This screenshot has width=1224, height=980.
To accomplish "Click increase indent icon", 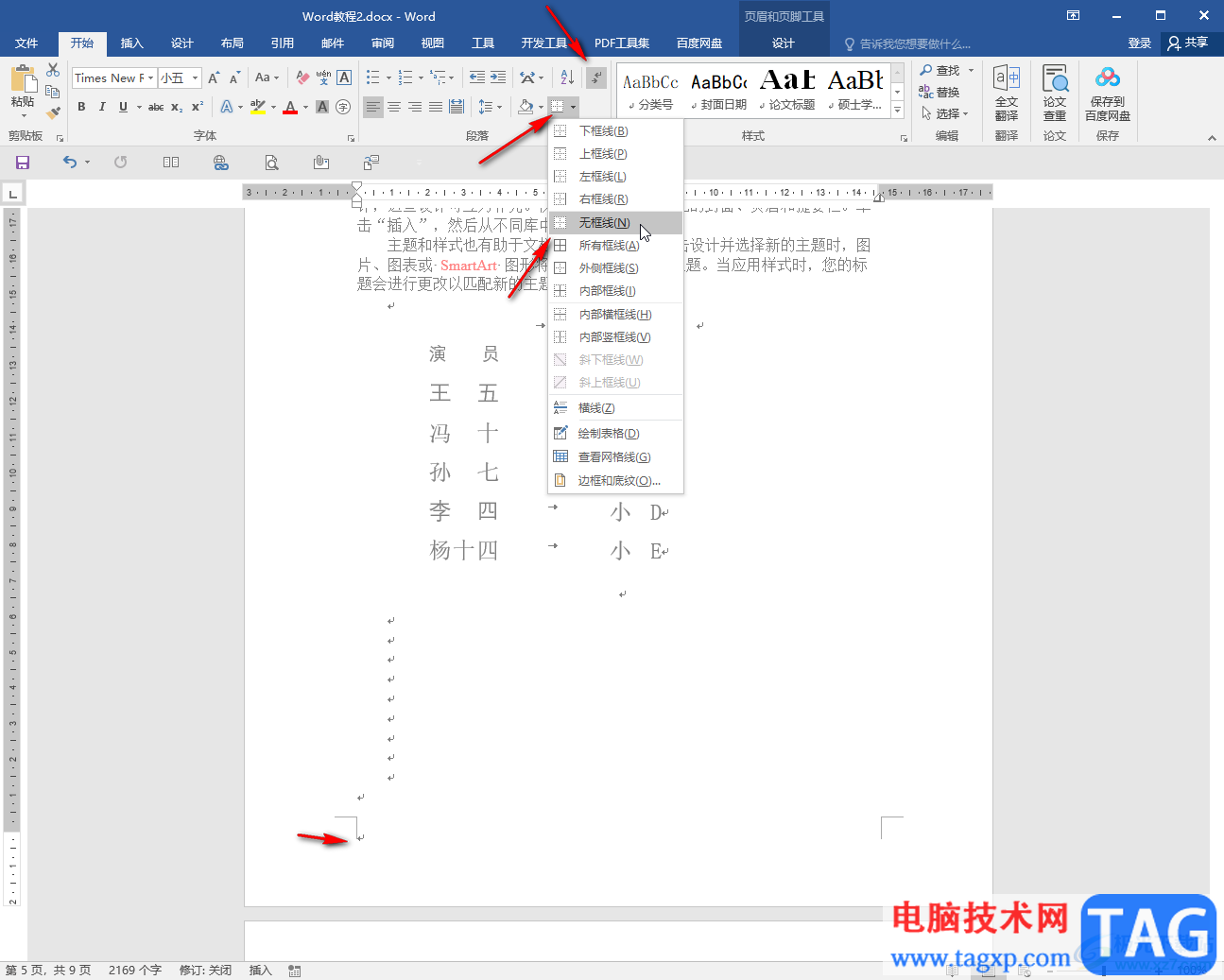I will [x=498, y=77].
